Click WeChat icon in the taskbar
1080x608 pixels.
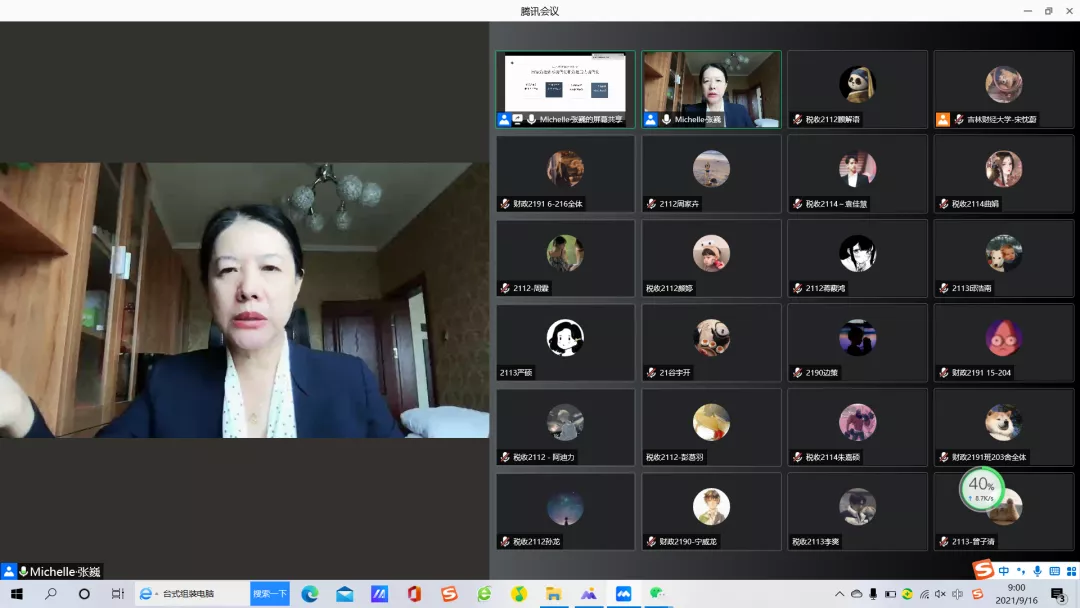[657, 594]
